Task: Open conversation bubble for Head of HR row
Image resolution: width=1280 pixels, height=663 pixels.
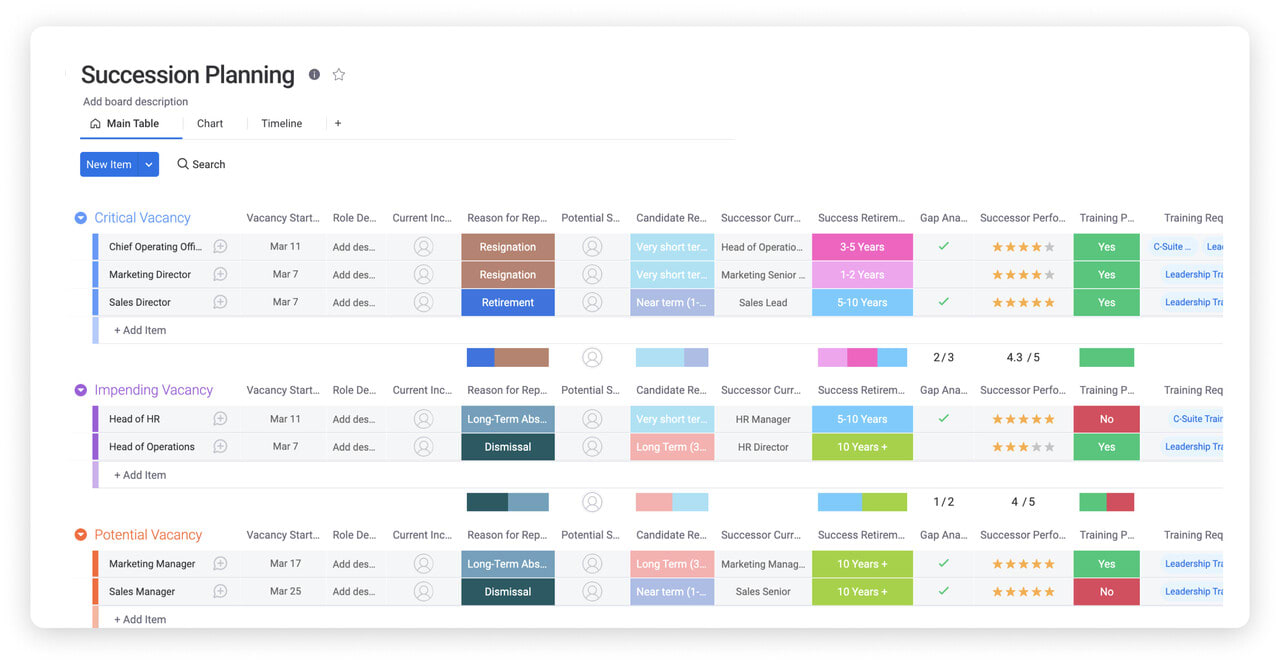Action: point(220,419)
